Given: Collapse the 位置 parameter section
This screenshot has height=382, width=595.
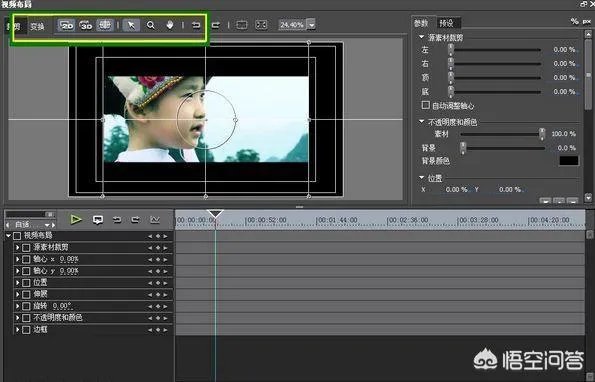Looking at the screenshot, I should (422, 178).
